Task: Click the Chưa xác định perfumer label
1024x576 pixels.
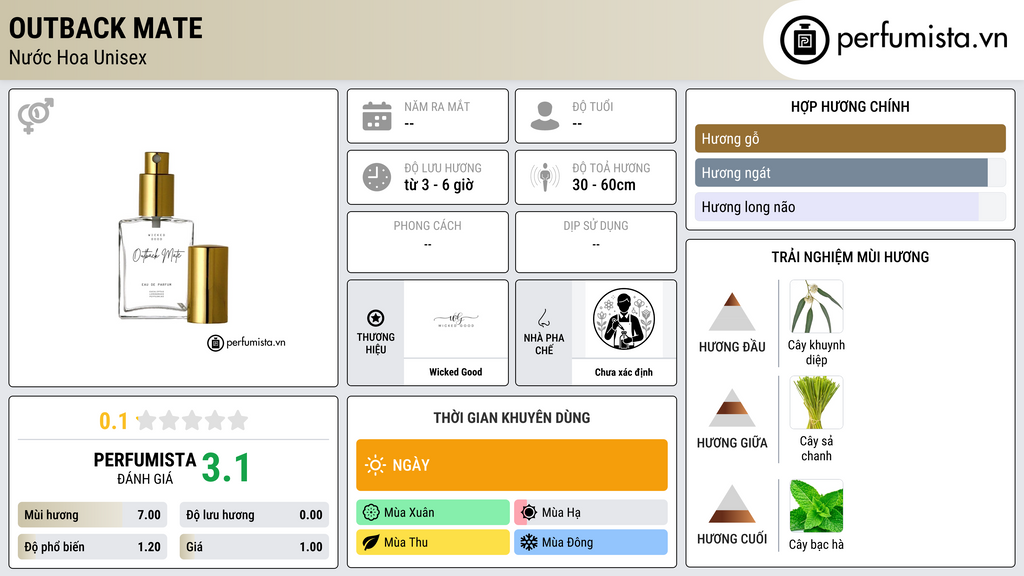Action: pos(624,372)
